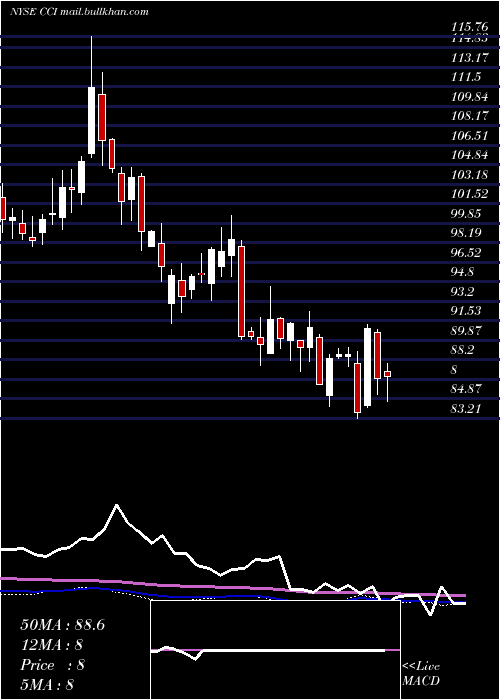Click the 96.52 price level label
This screenshot has height=700, width=500.
click(466, 253)
